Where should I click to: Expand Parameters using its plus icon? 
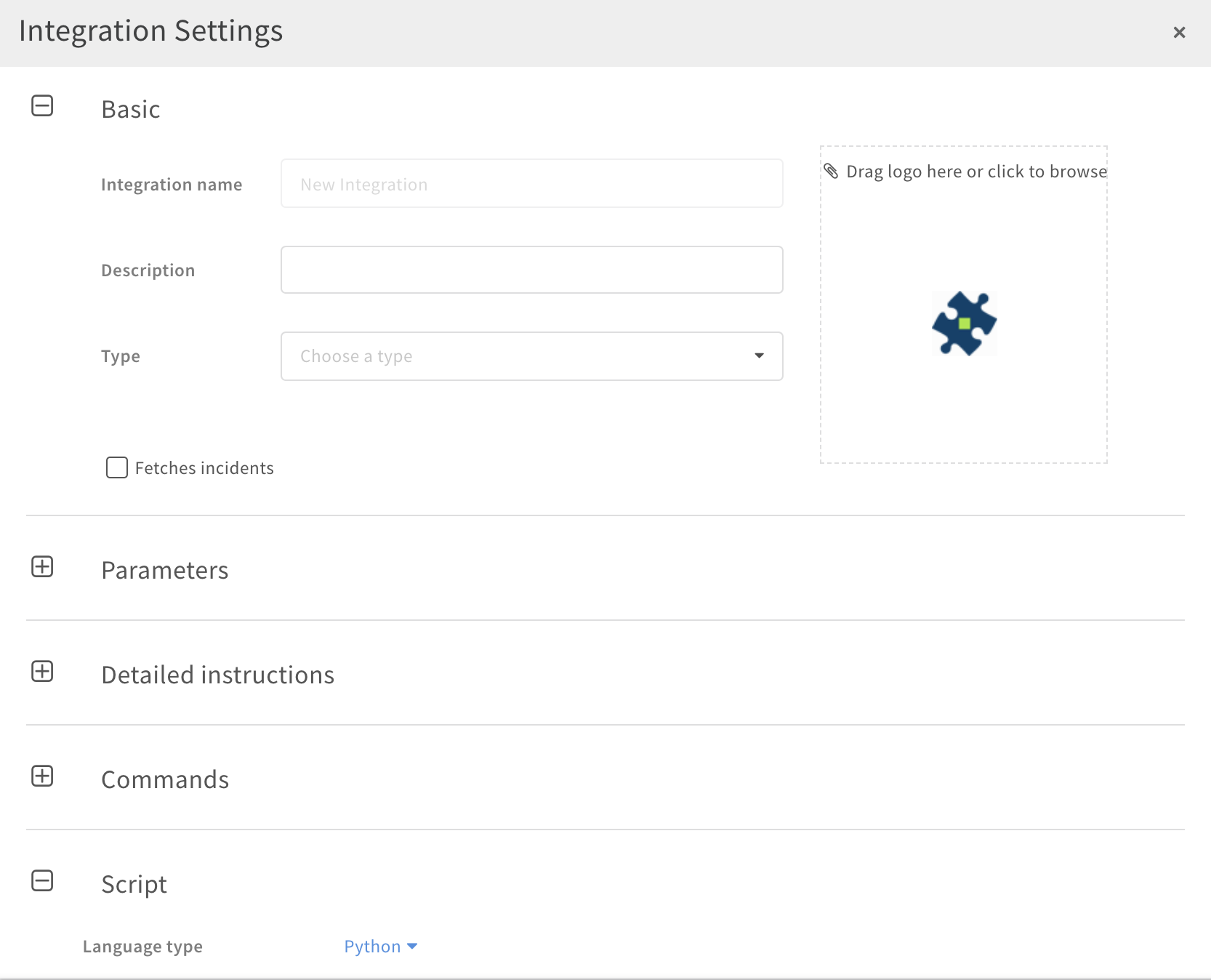pos(42,567)
